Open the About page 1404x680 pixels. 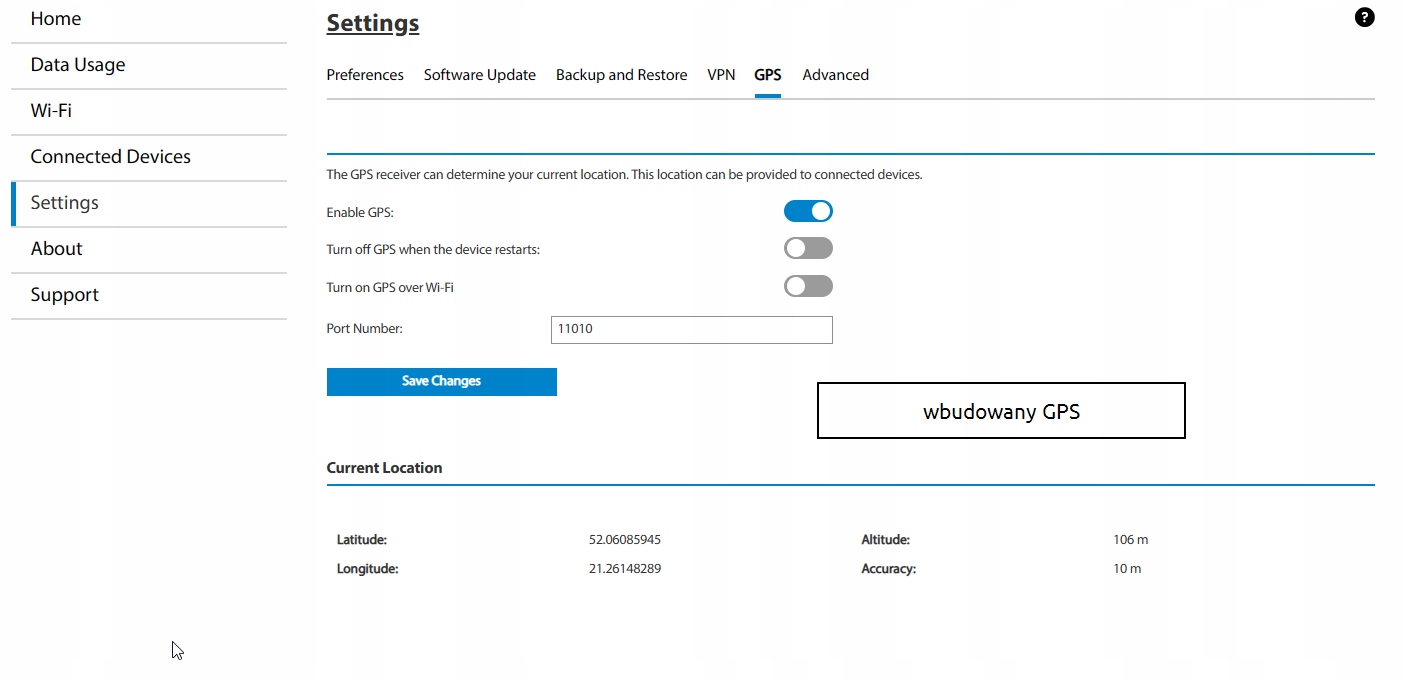tap(57, 249)
